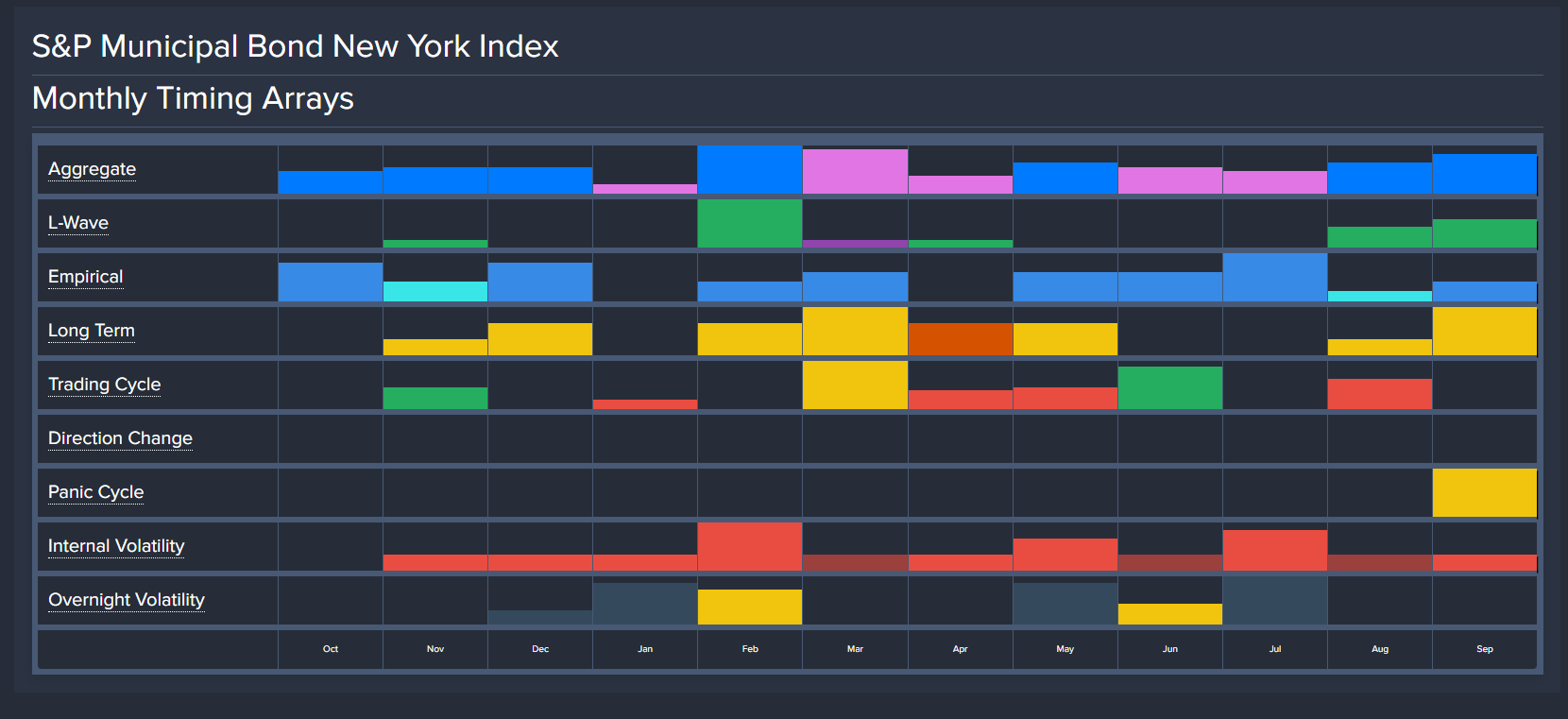The height and width of the screenshot is (719, 1568).
Task: Open the Internal Volatility label
Action: click(x=116, y=546)
